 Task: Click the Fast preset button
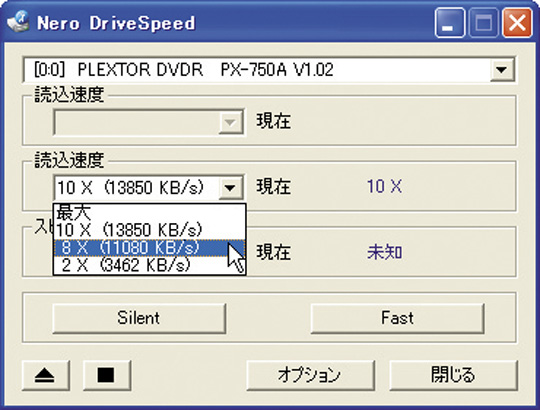[x=397, y=318]
